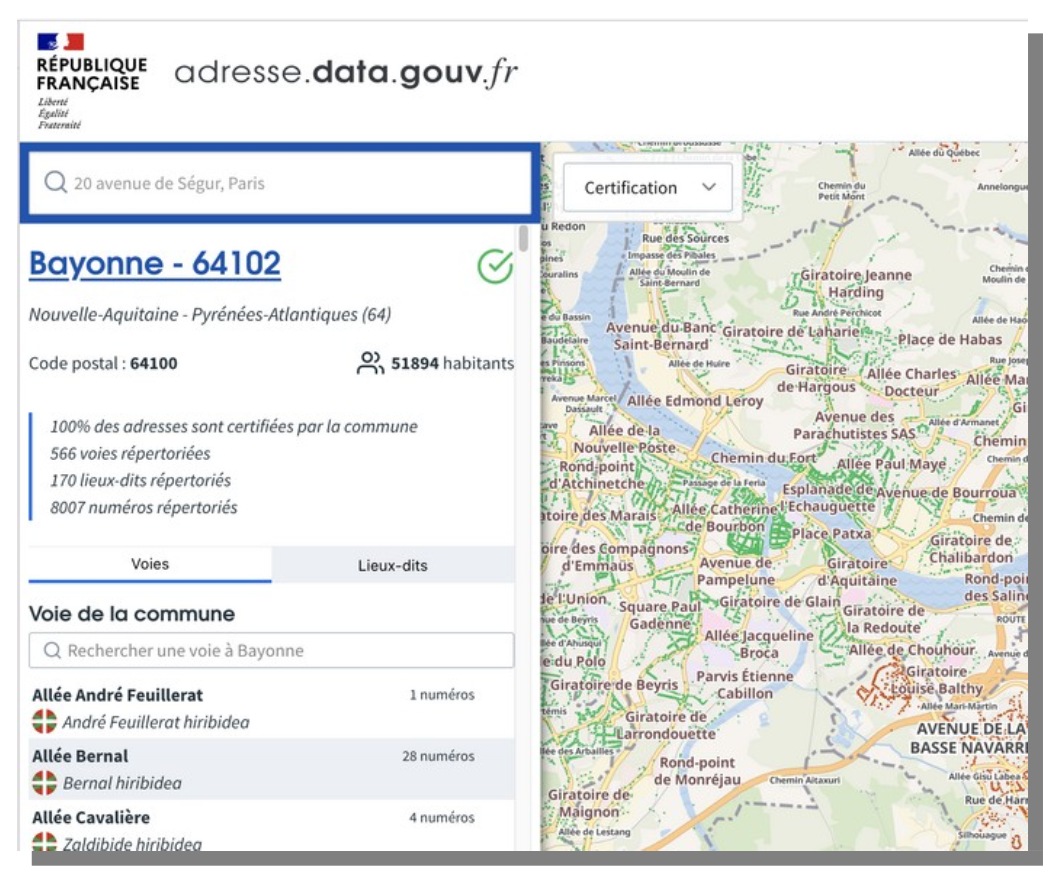
Task: Select the Allée Cavalière street row
Action: click(x=271, y=826)
